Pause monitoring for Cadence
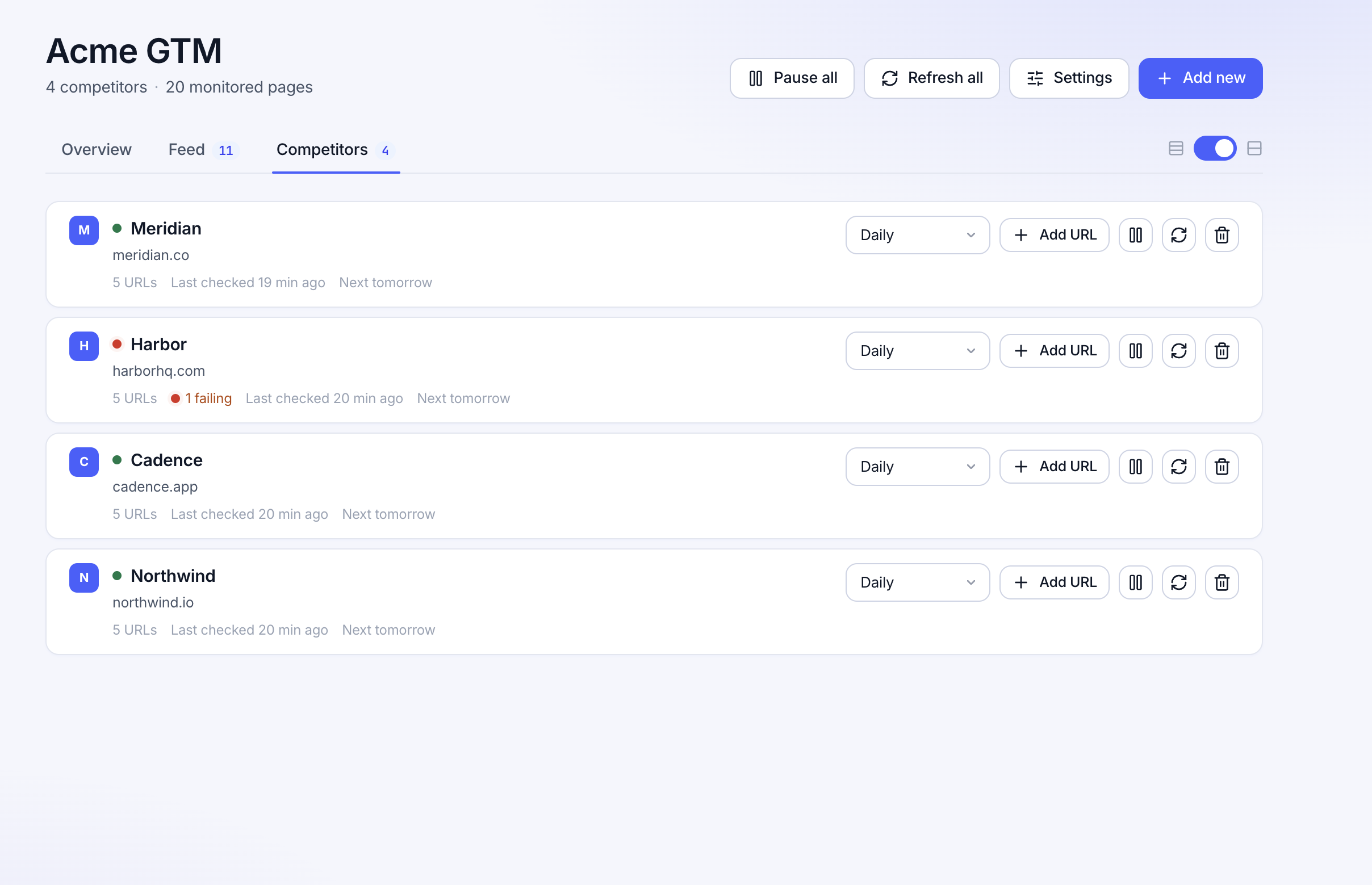 click(1135, 467)
